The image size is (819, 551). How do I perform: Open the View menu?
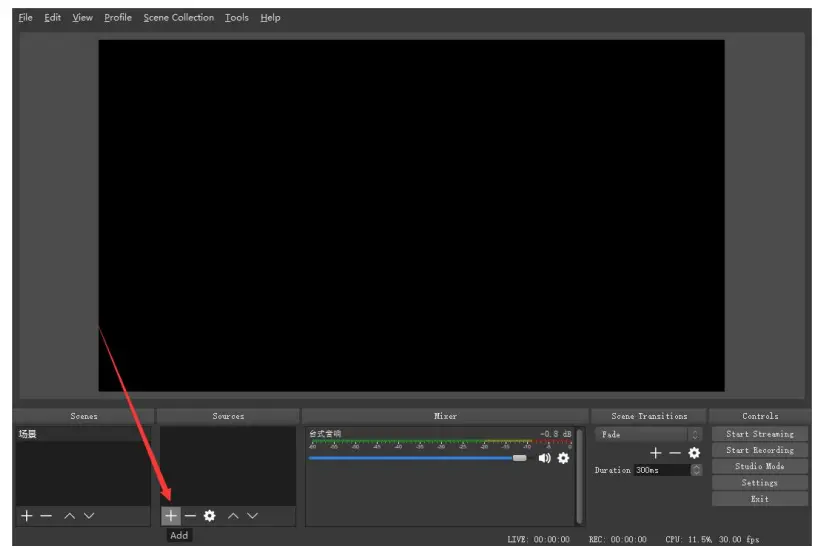pos(83,18)
